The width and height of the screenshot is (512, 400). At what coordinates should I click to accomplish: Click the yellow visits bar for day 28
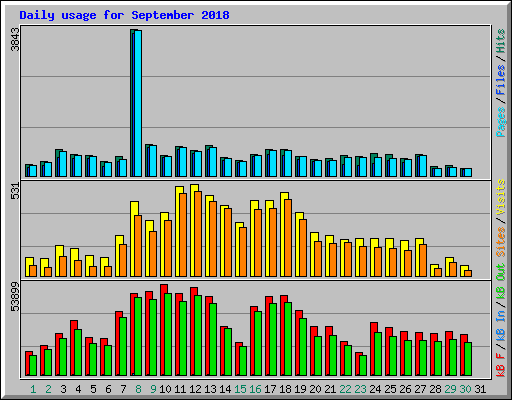(432, 270)
